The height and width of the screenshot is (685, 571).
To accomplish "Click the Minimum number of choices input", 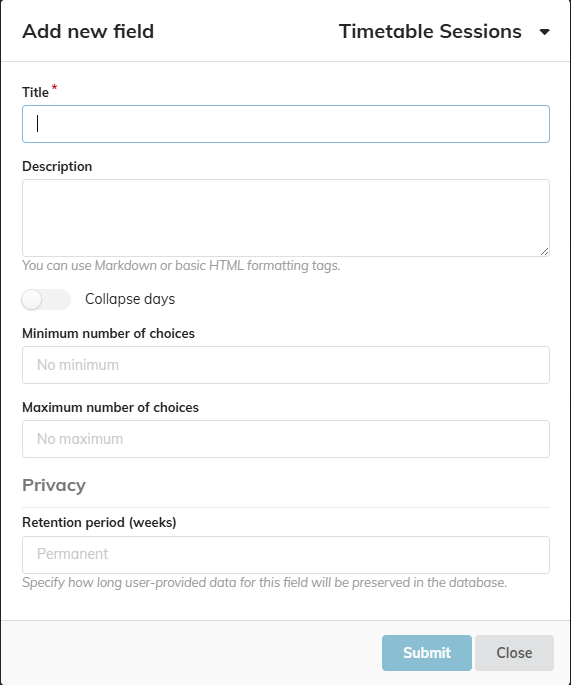I will [x=286, y=365].
